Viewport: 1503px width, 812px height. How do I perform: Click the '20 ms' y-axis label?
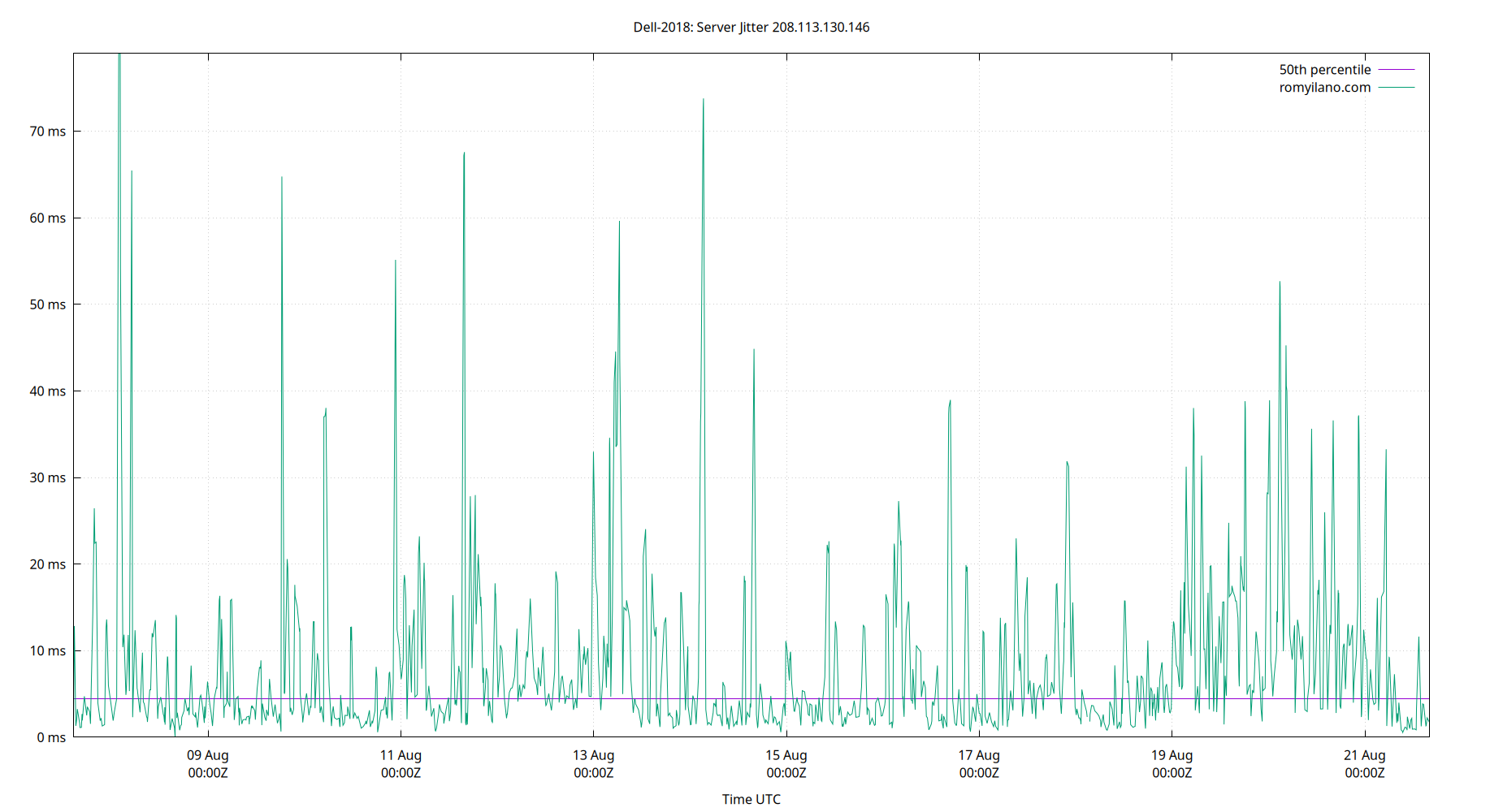(x=48, y=564)
